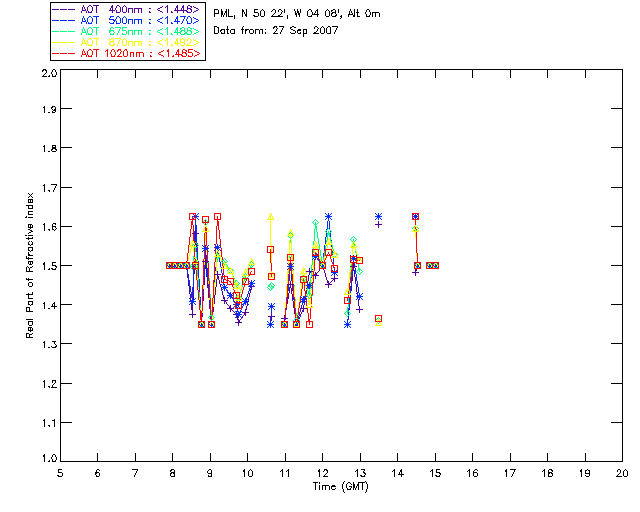Click the red AOT 1020nm legend entry
Screen dimensions: 640x512
pyautogui.click(x=127, y=53)
